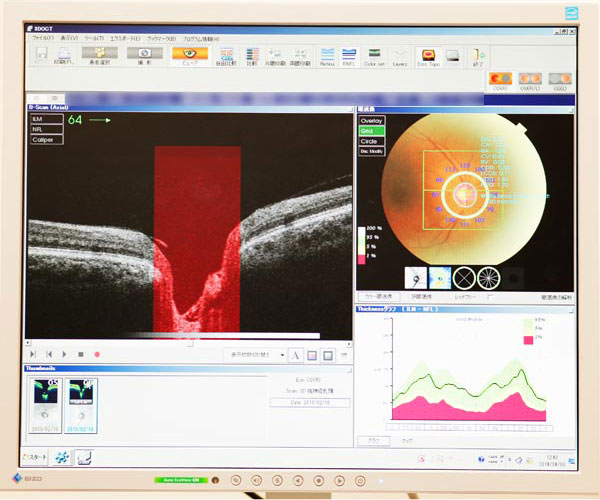Screen dimensions: 600x500
Task: Click the comparison list icon
Action: click(252, 57)
